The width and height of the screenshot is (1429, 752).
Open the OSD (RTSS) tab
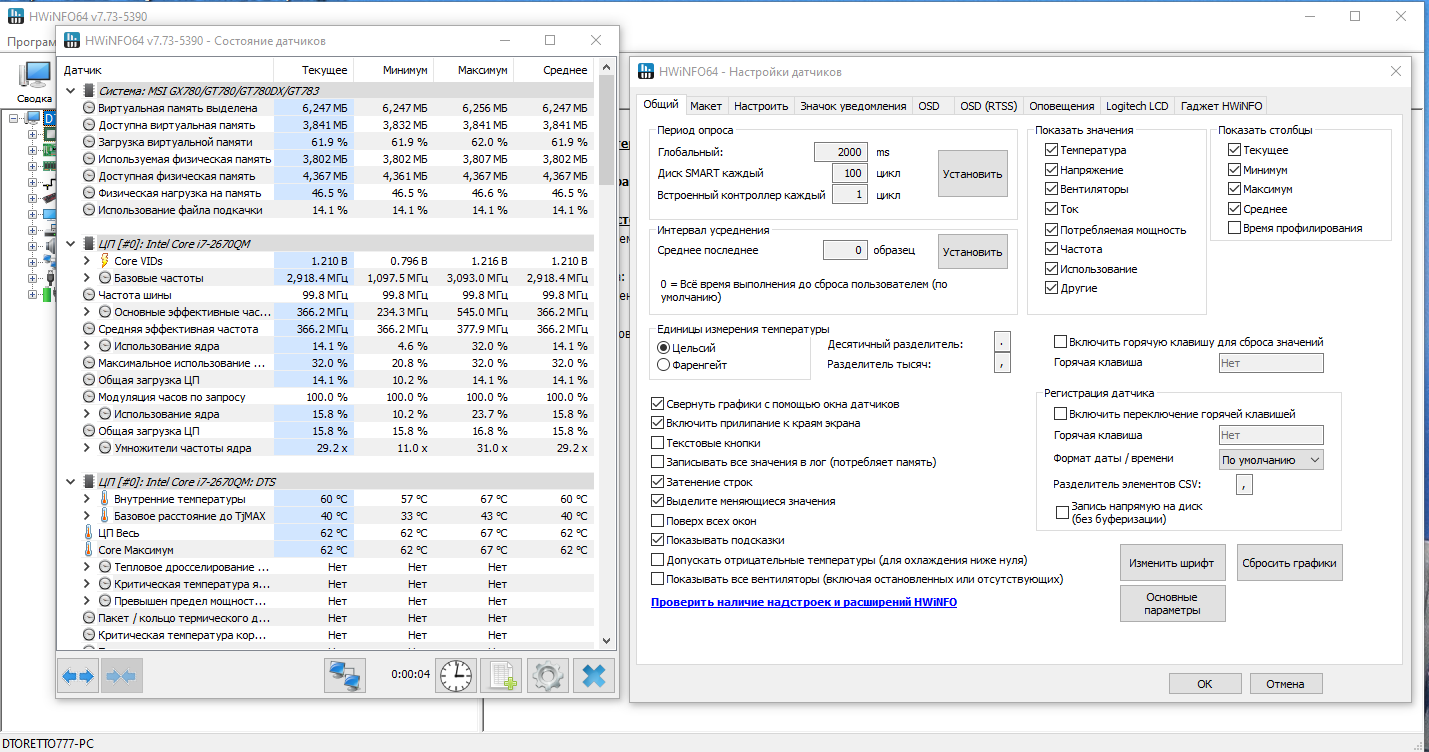point(988,106)
